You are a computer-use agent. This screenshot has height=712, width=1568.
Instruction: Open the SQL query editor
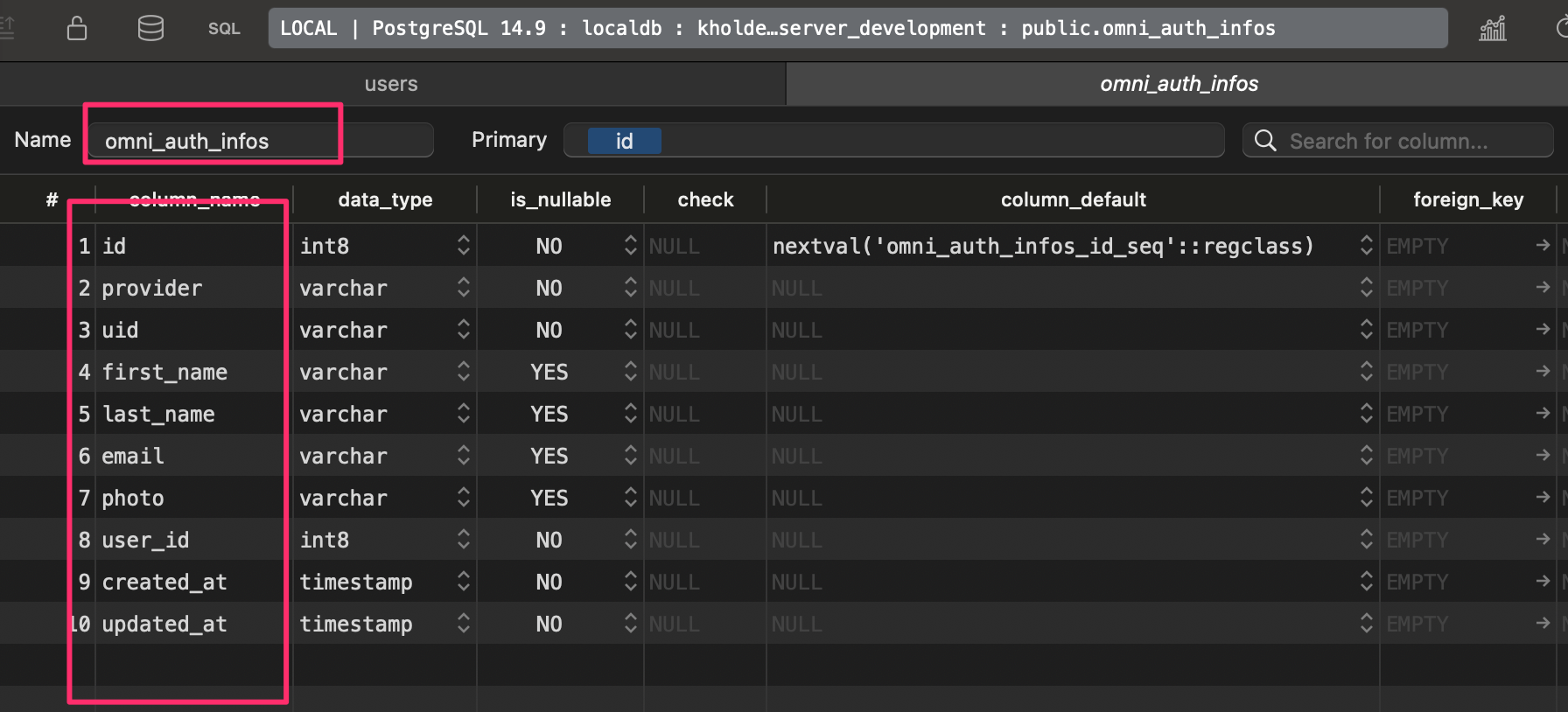[224, 29]
